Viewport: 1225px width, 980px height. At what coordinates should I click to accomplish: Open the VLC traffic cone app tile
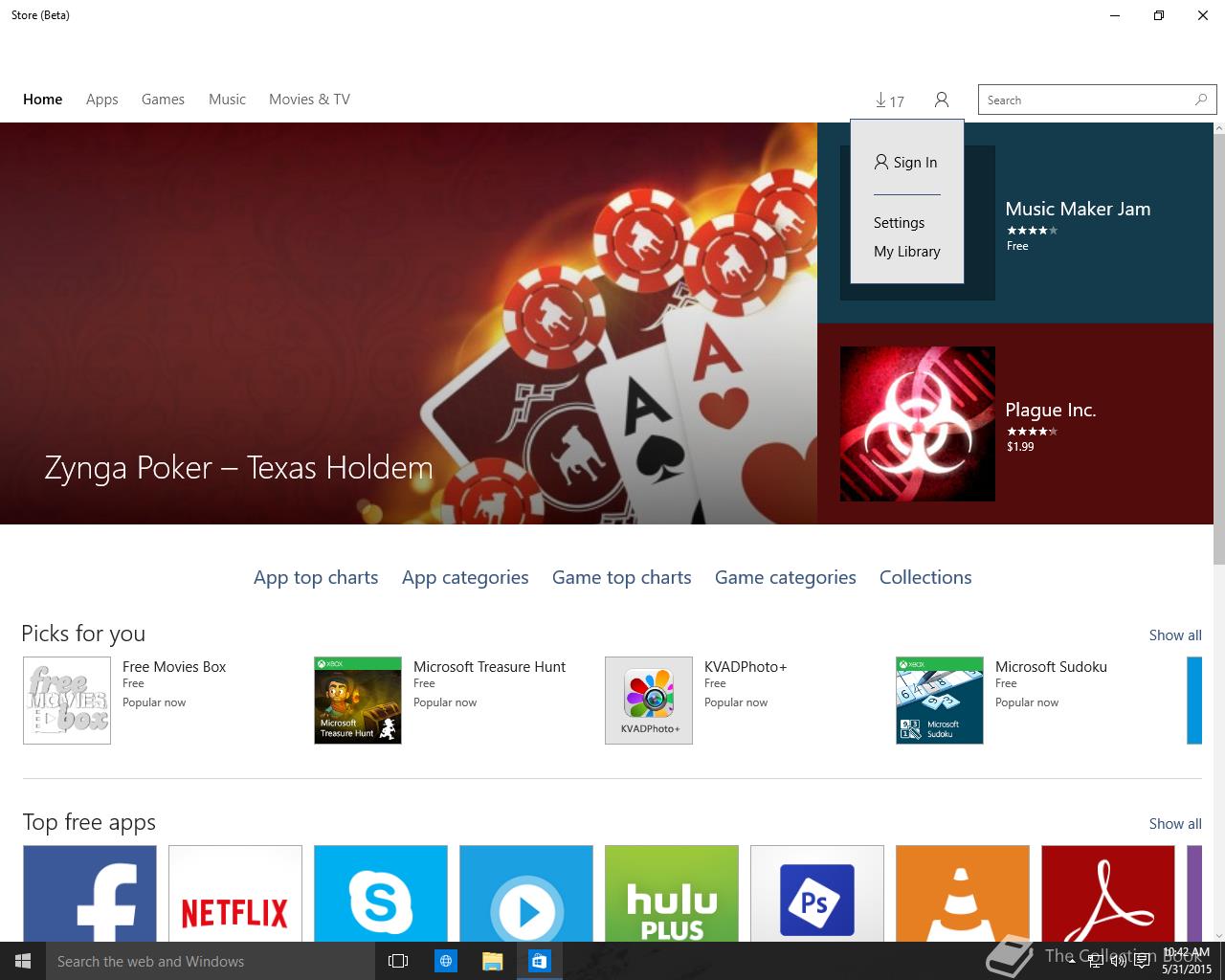click(963, 893)
